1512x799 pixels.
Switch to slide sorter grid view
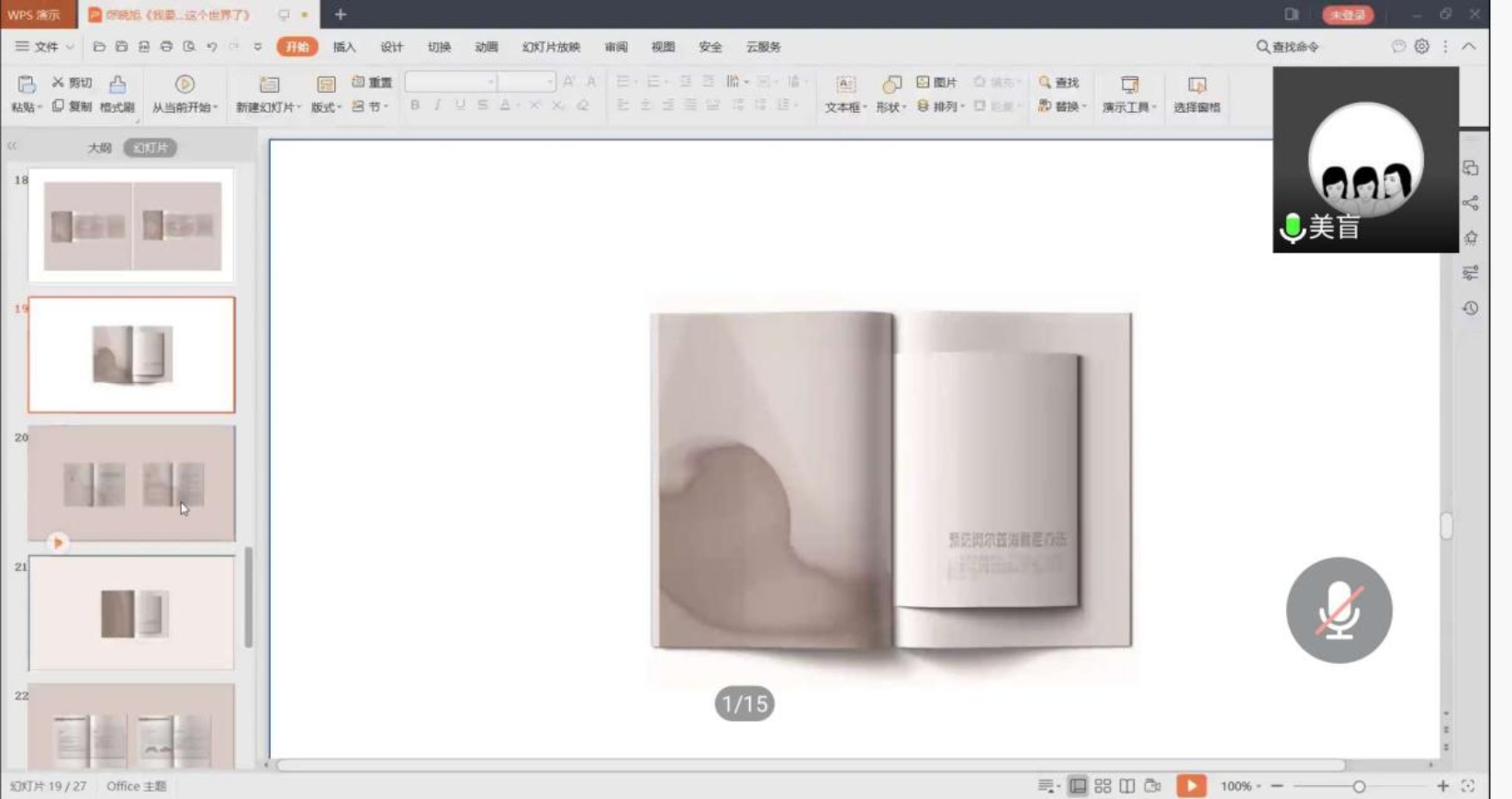coord(1103,786)
